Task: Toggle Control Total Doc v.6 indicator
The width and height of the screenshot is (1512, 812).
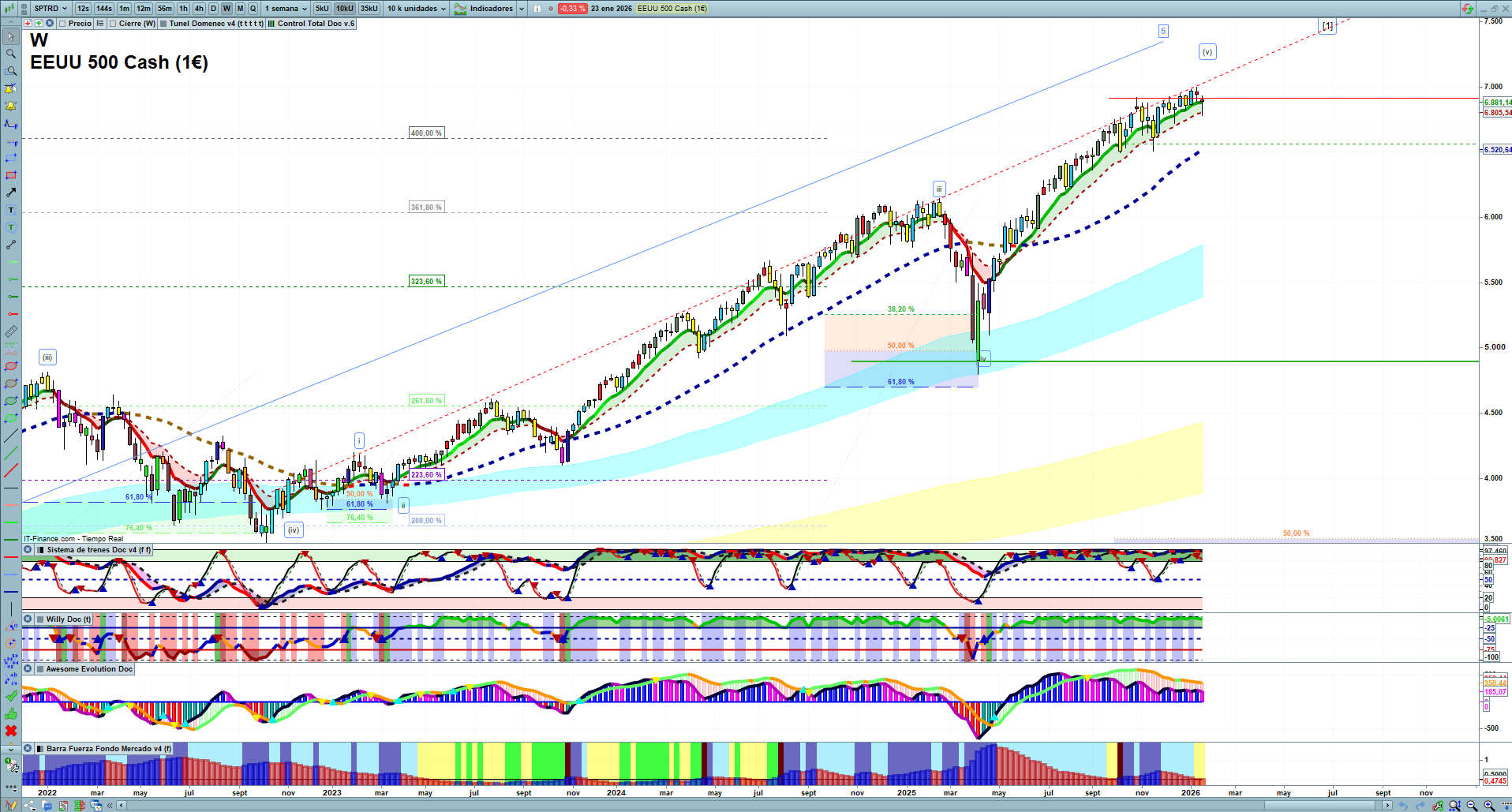Action: tap(271, 24)
